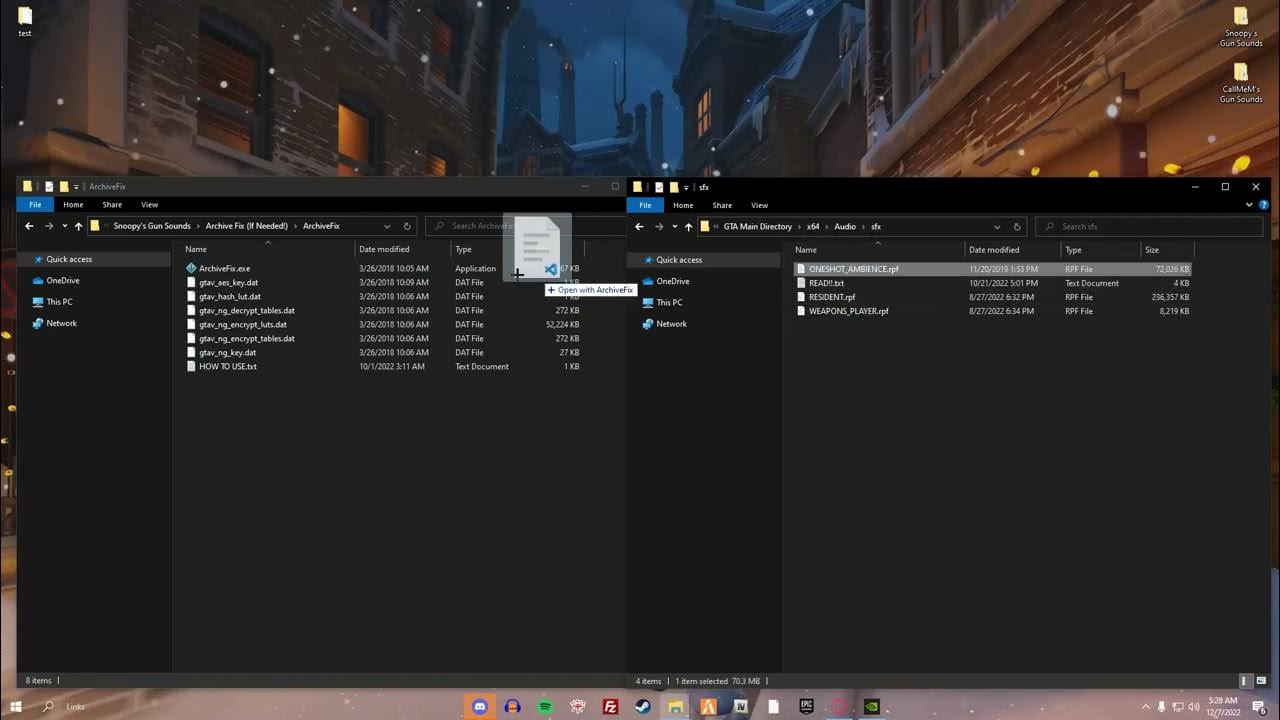The height and width of the screenshot is (720, 1280).
Task: Click Snoopy's Gun Sounds breadcrumb
Action: [152, 226]
